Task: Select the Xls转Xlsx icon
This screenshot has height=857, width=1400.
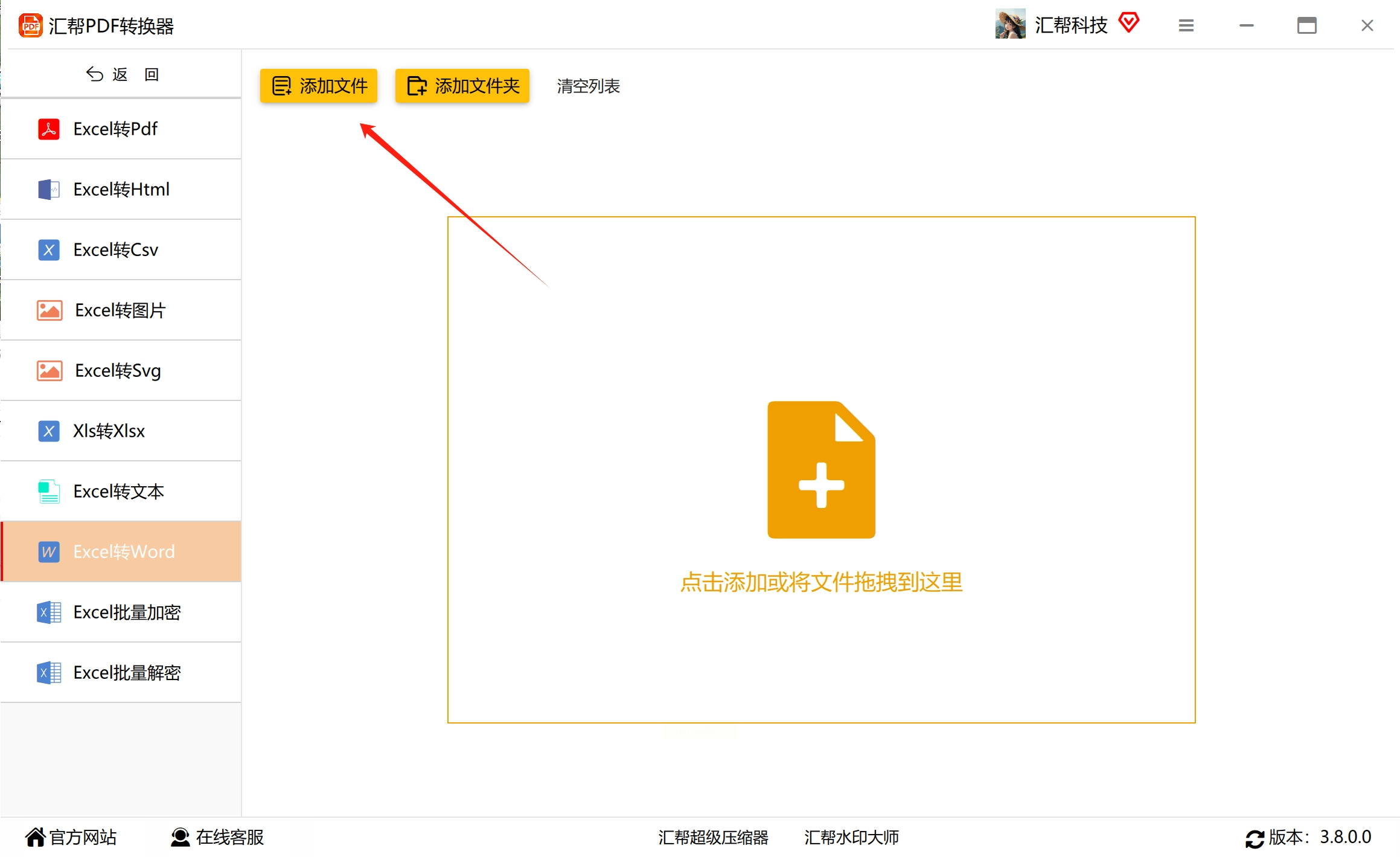Action: tap(49, 431)
